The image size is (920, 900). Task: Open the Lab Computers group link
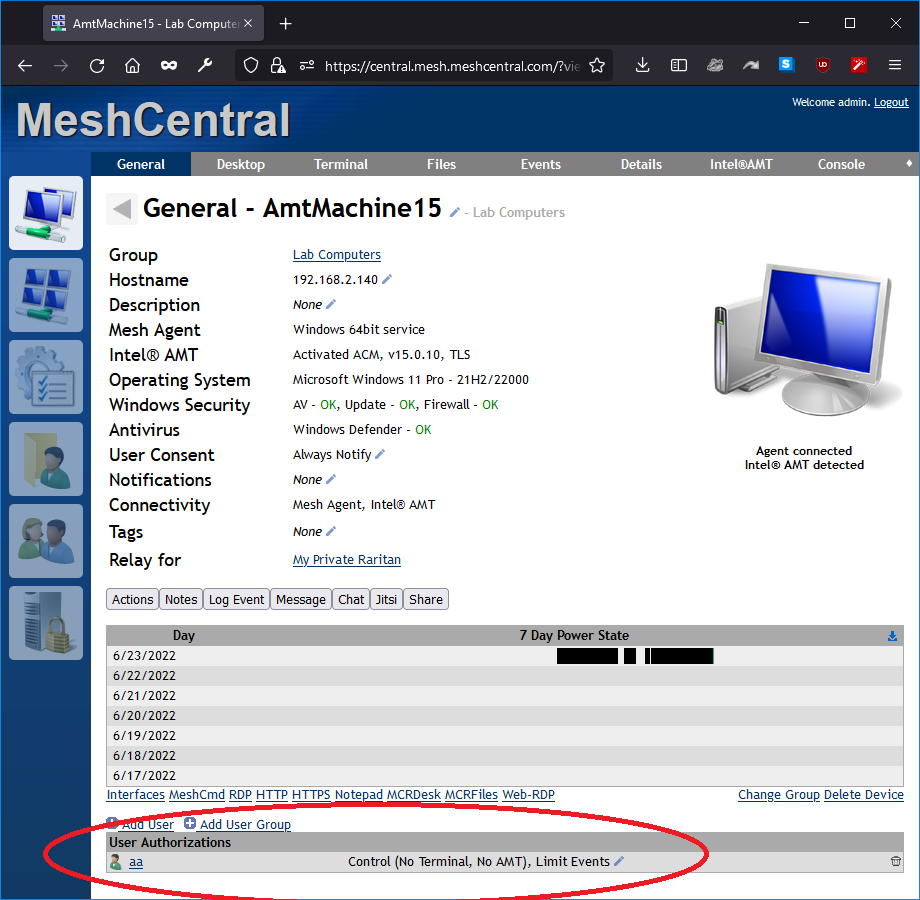click(336, 255)
